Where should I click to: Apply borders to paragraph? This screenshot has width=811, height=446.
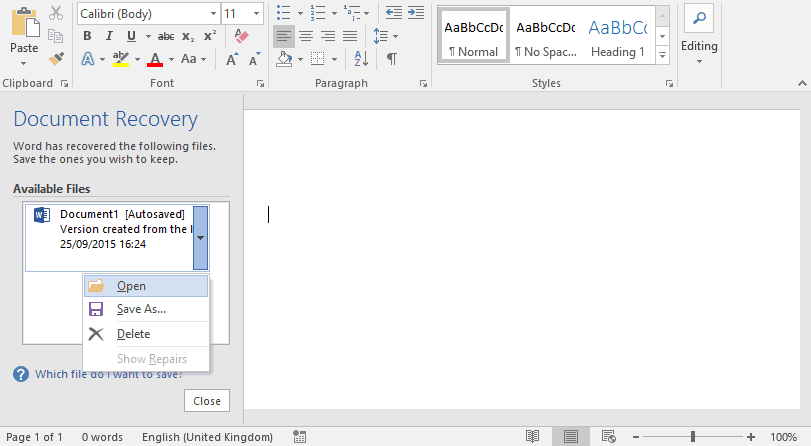point(318,59)
